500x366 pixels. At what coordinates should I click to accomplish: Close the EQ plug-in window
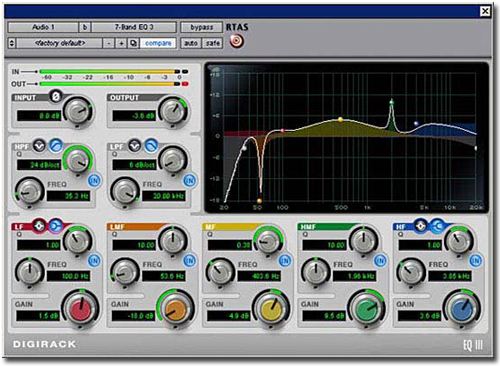tap(485, 11)
